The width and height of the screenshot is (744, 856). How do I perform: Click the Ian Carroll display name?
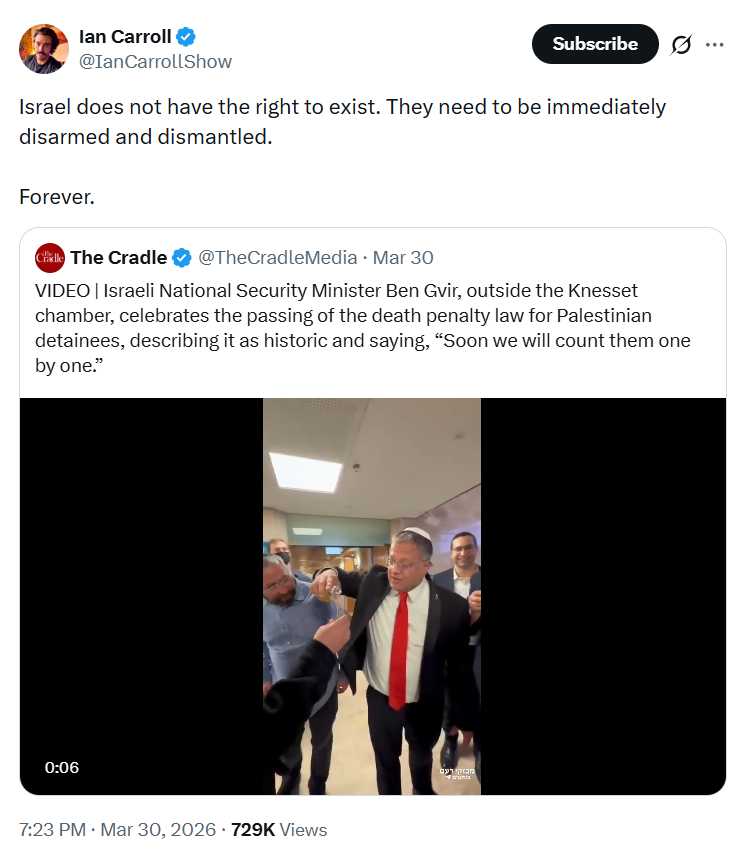tap(125, 37)
